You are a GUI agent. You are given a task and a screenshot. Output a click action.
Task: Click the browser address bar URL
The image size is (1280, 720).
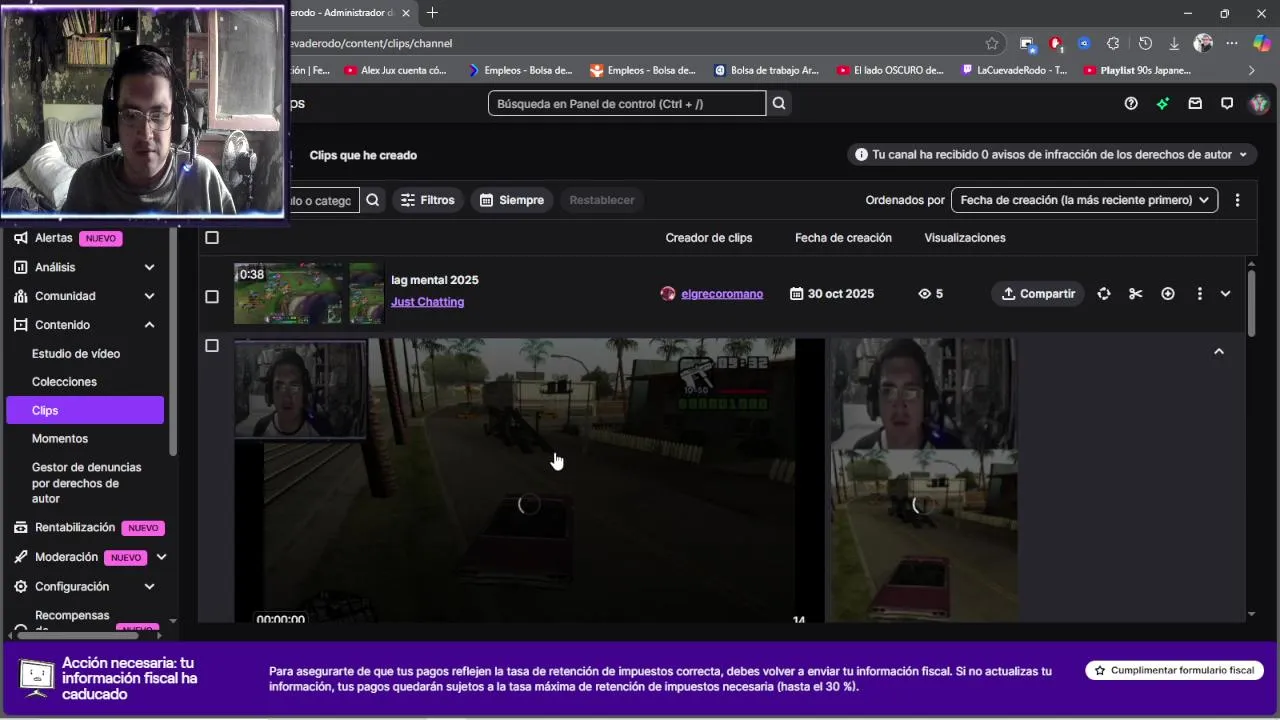370,43
